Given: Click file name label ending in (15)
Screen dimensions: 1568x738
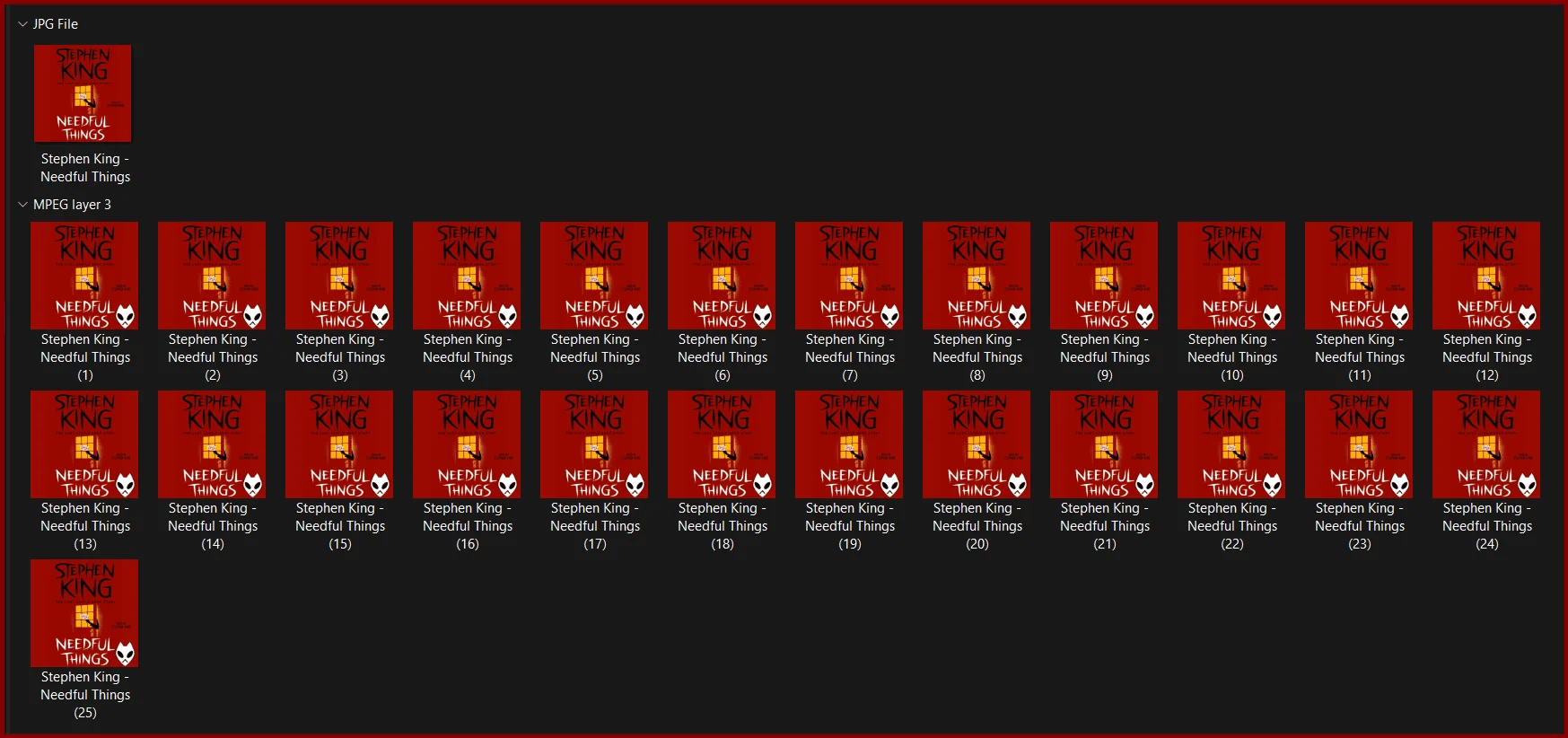Looking at the screenshot, I should click(x=340, y=526).
